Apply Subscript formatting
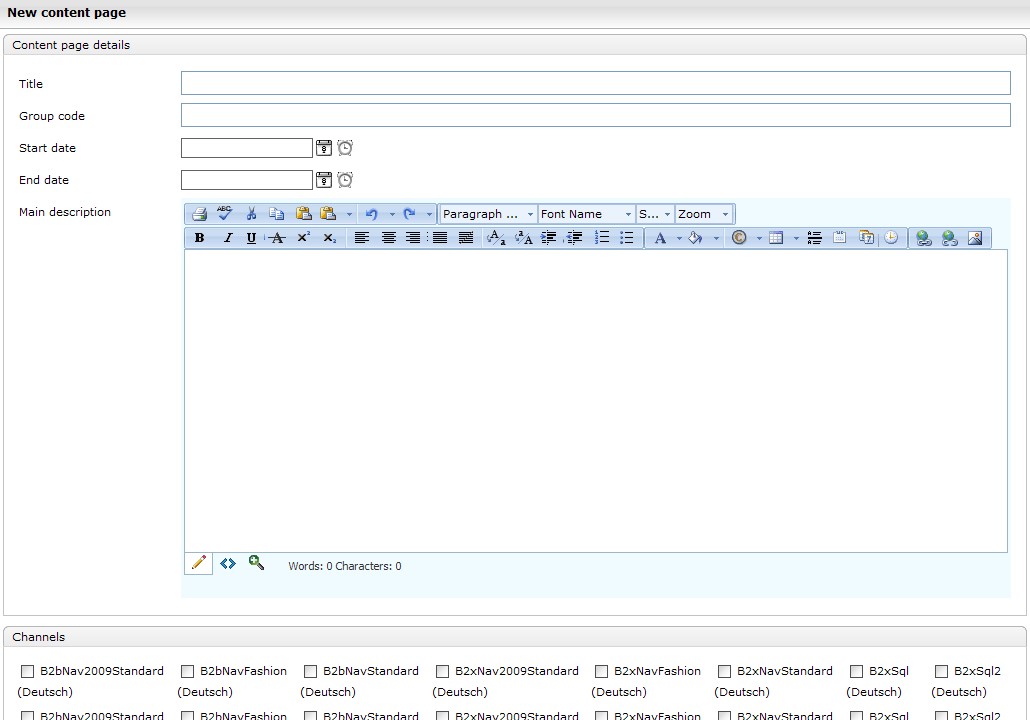The height and width of the screenshot is (720, 1030). click(329, 238)
